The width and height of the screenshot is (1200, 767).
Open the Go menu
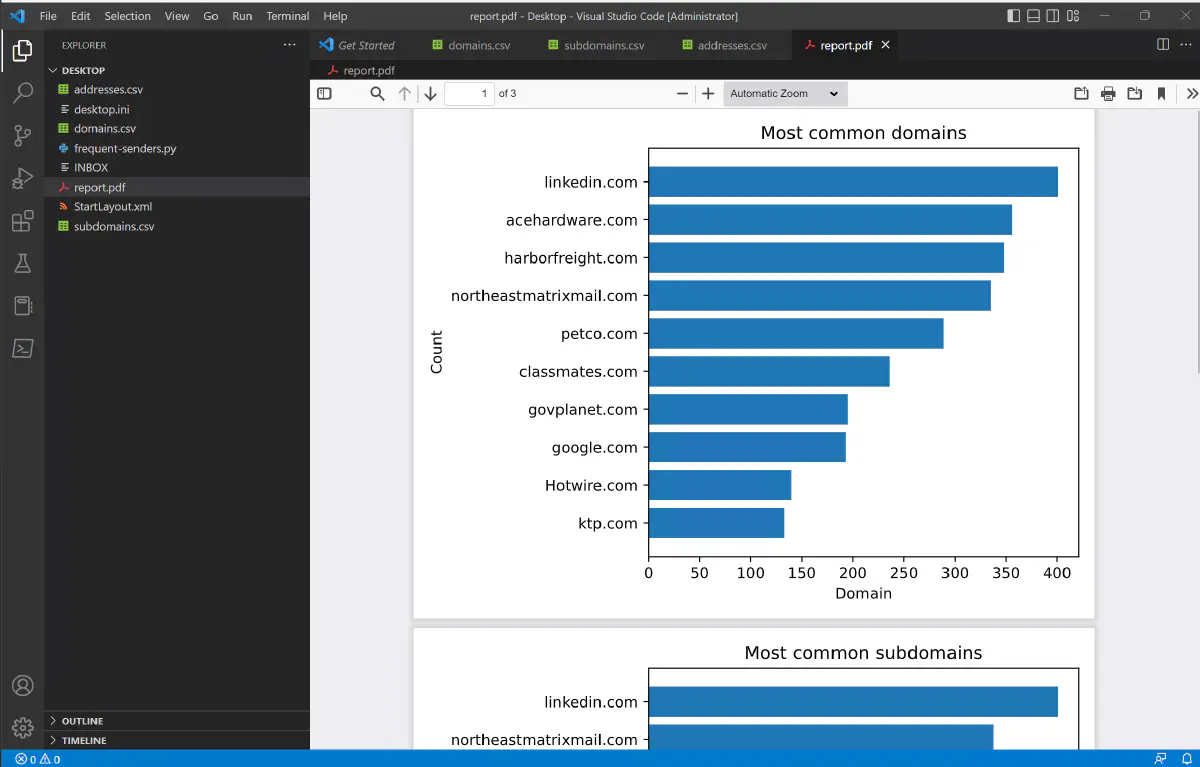tap(211, 16)
